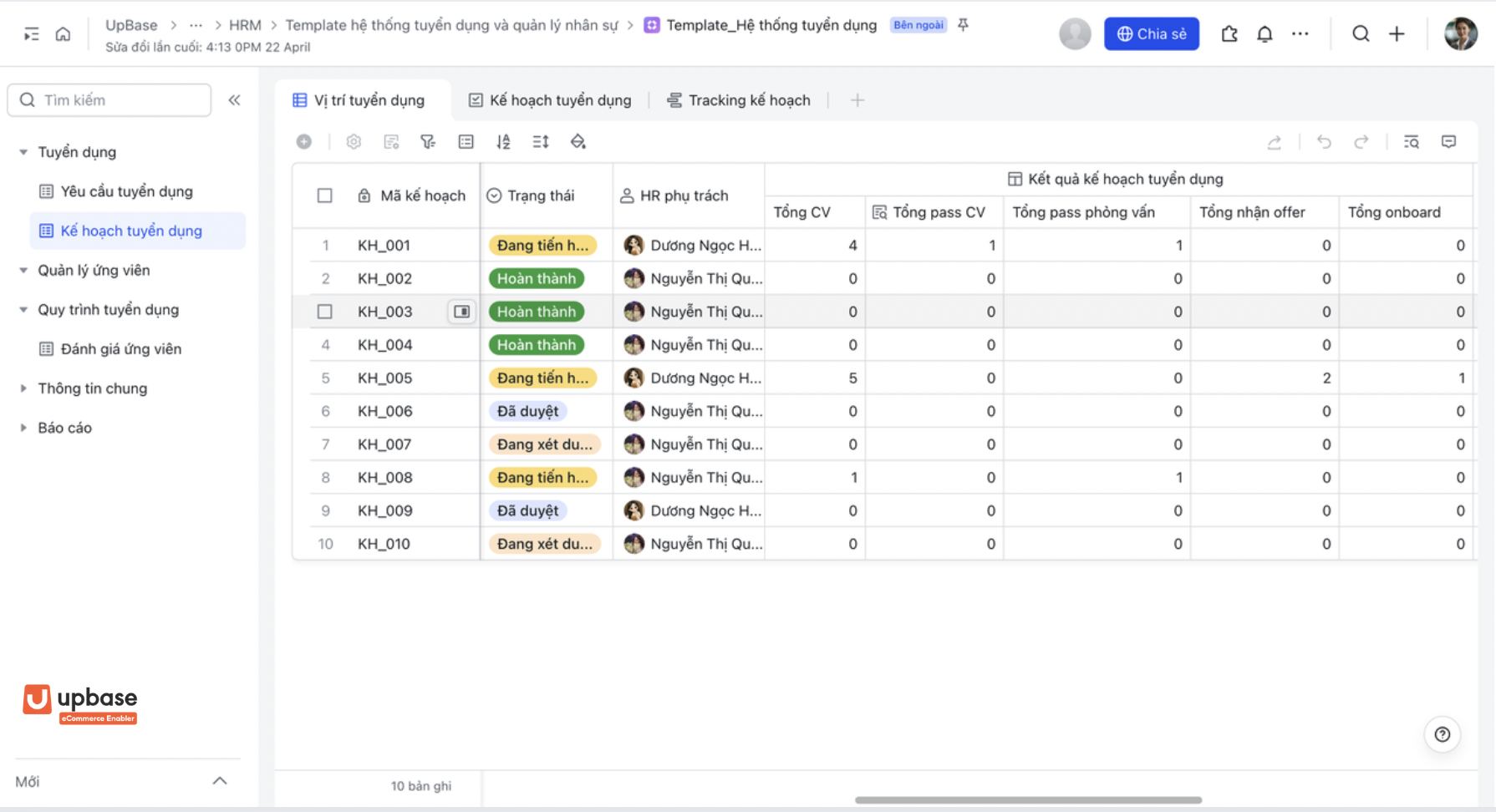Open the help question-mark button
Viewport: 1496px width, 812px height.
pyautogui.click(x=1443, y=734)
